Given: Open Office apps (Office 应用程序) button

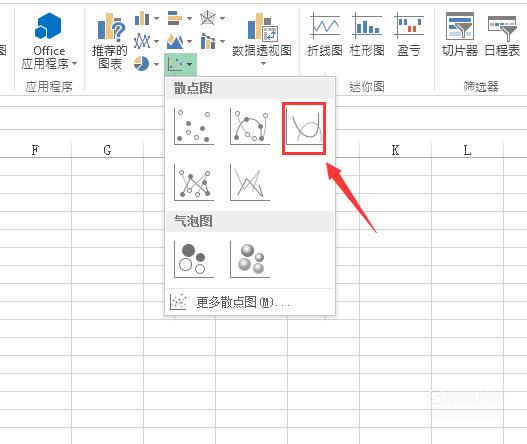Looking at the screenshot, I should click(x=49, y=41).
